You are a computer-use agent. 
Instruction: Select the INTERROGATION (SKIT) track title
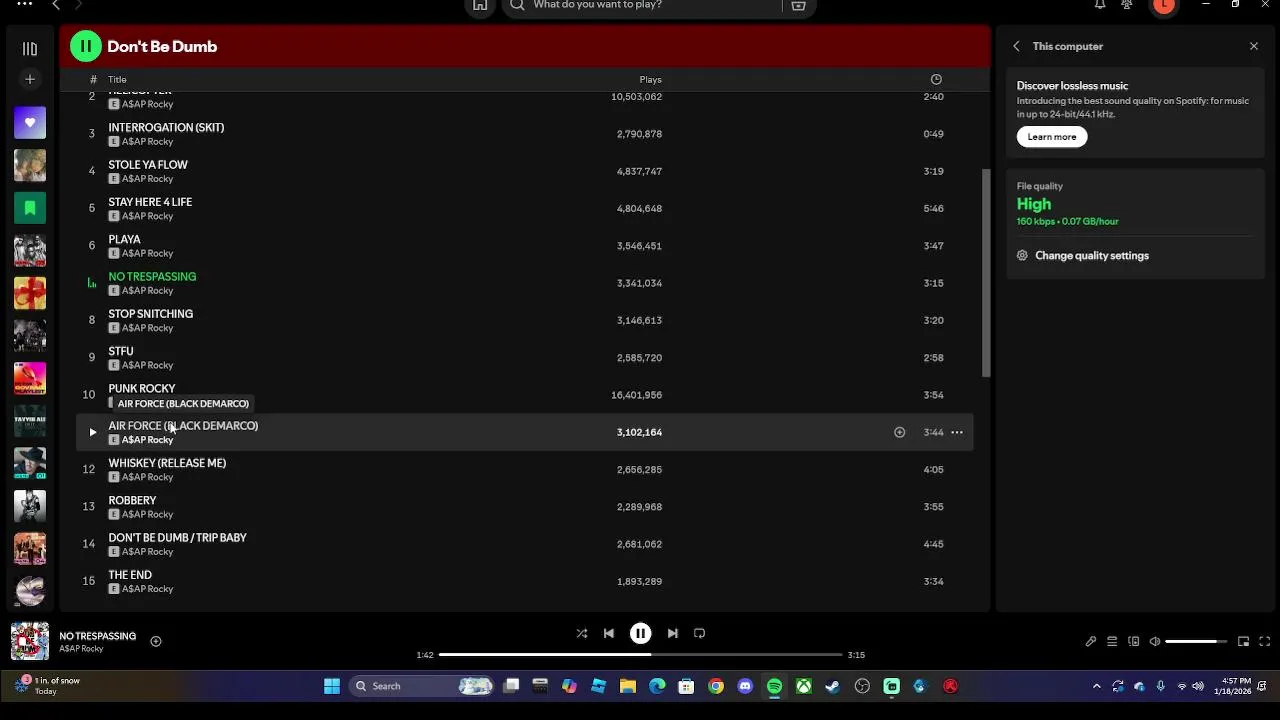tap(166, 128)
